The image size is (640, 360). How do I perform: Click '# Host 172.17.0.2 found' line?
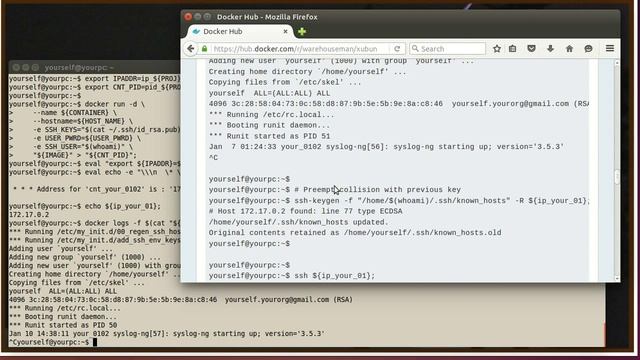(x=305, y=211)
